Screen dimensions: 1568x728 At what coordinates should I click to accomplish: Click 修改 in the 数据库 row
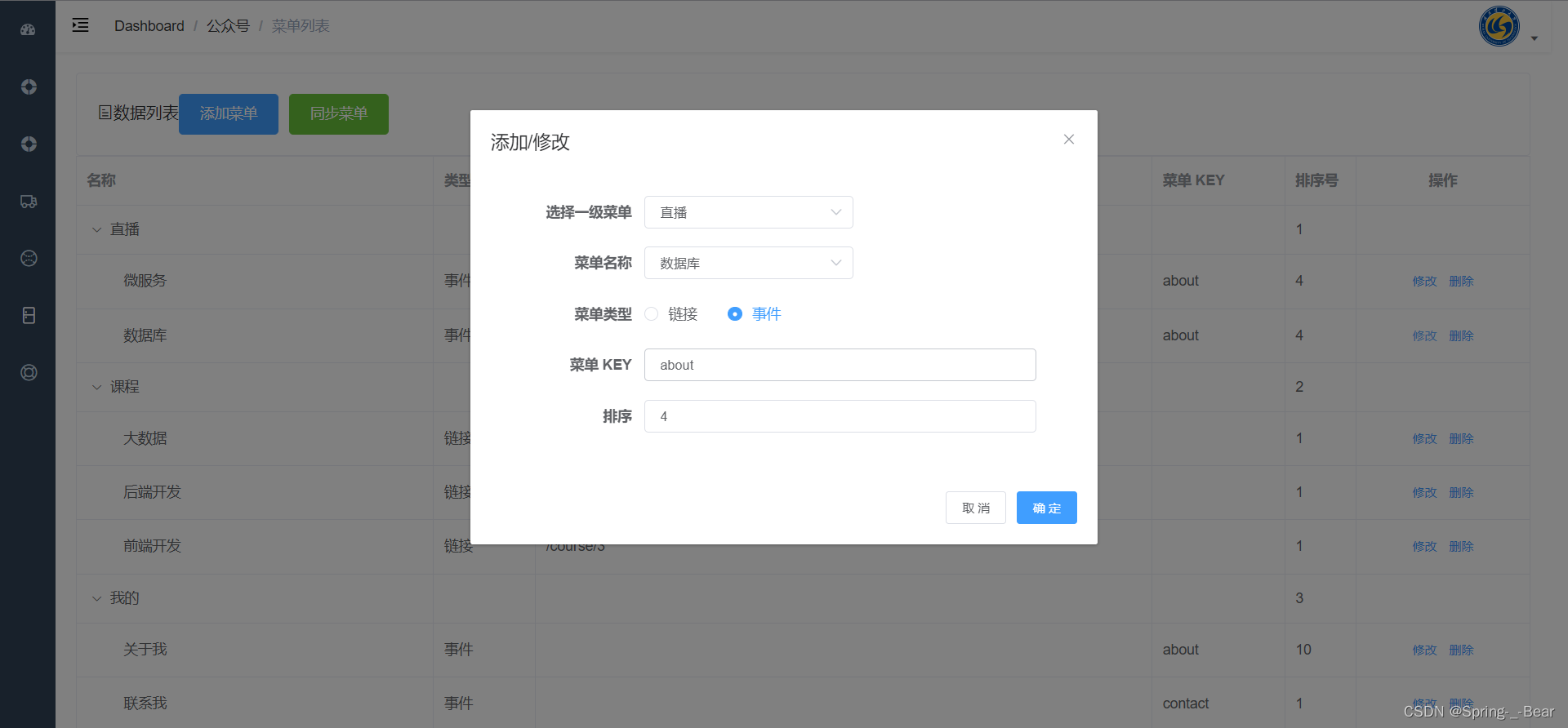click(1425, 335)
